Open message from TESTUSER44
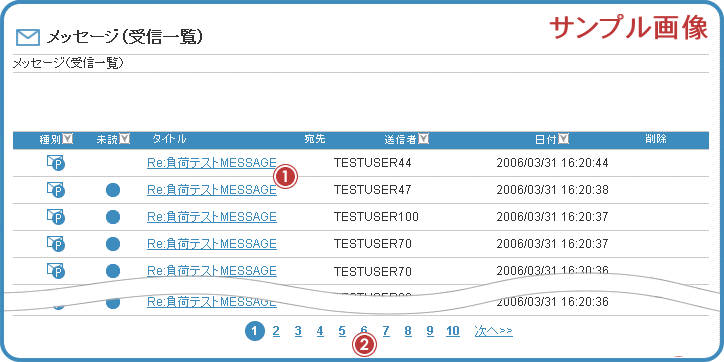Image resolution: width=724 pixels, height=362 pixels. [x=212, y=163]
